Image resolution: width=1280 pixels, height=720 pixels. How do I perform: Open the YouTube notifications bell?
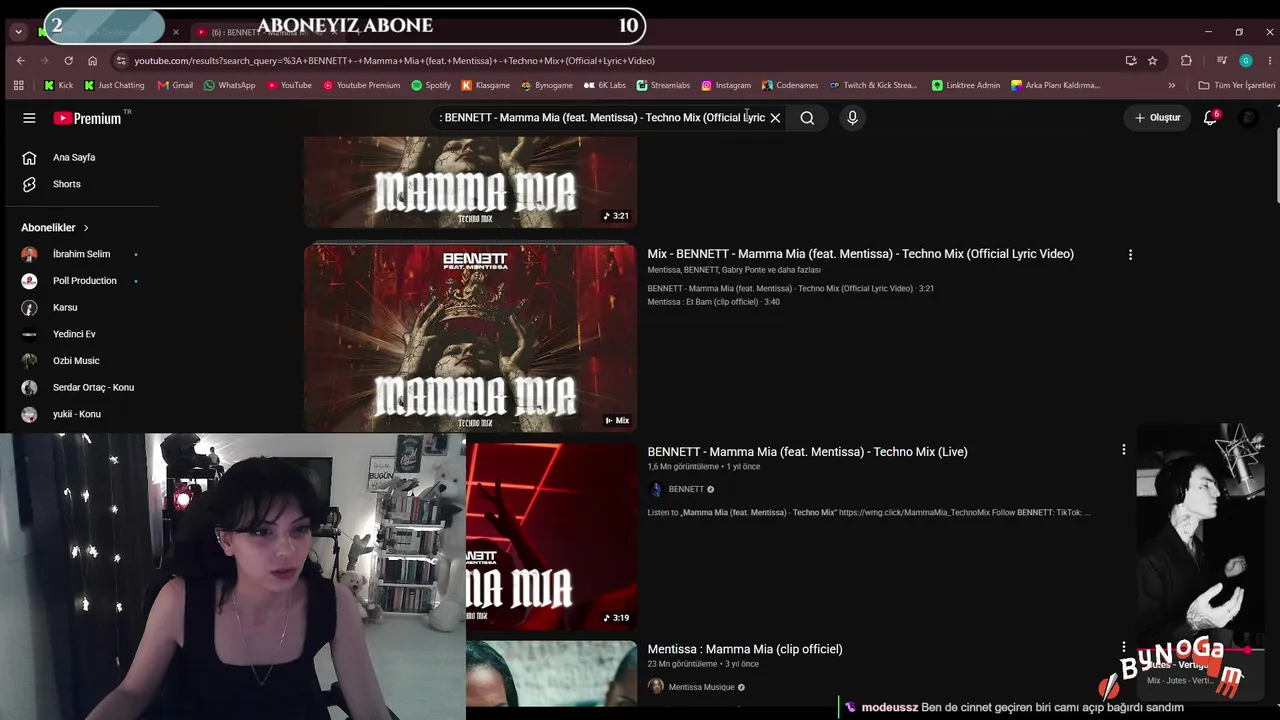(x=1210, y=118)
